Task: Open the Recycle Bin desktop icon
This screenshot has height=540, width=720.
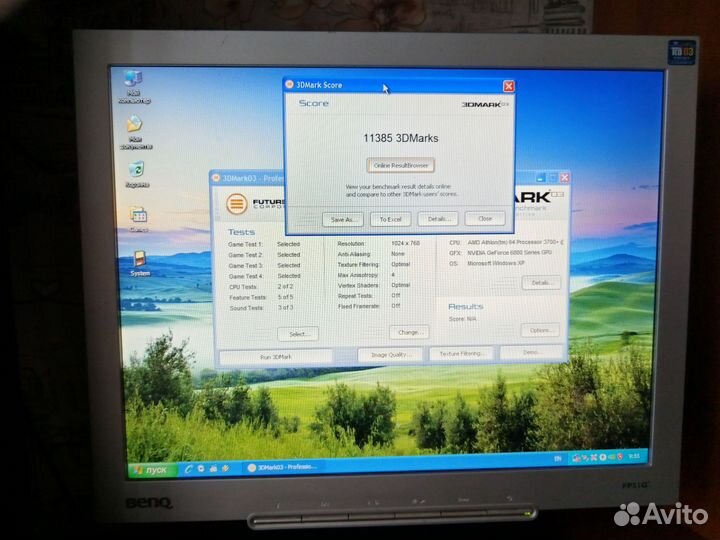Action: click(x=137, y=174)
